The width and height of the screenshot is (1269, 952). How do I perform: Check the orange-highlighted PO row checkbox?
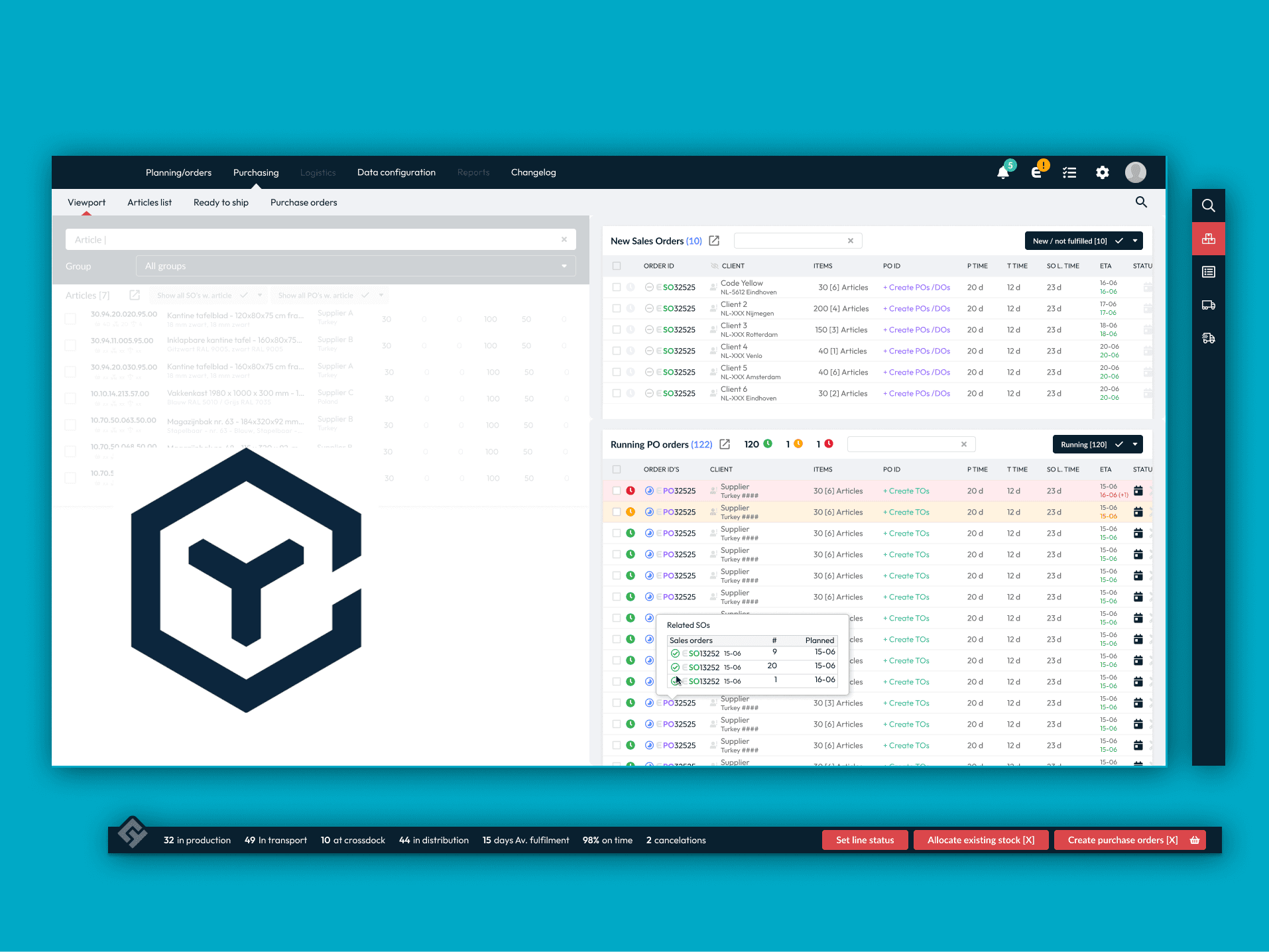pos(617,512)
